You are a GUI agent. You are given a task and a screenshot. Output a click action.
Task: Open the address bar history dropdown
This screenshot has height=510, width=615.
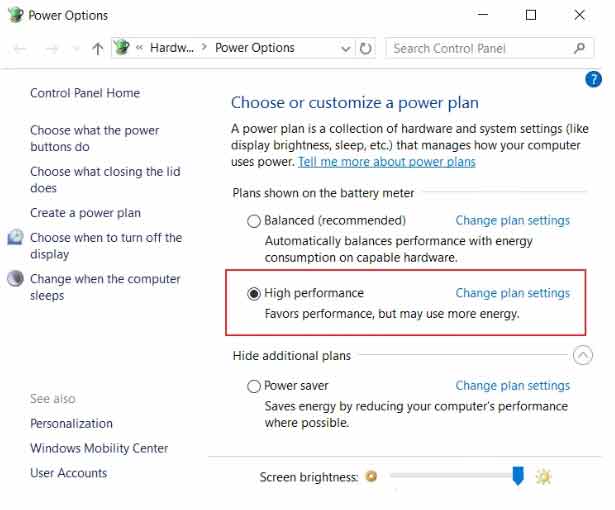345,48
